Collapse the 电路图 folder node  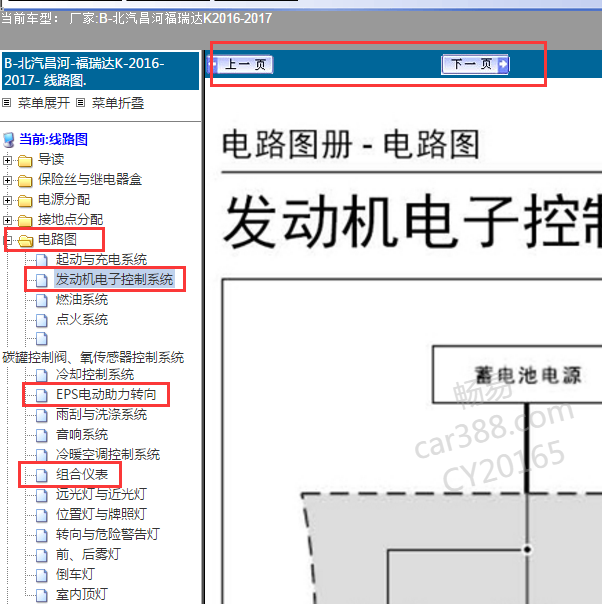point(7,240)
